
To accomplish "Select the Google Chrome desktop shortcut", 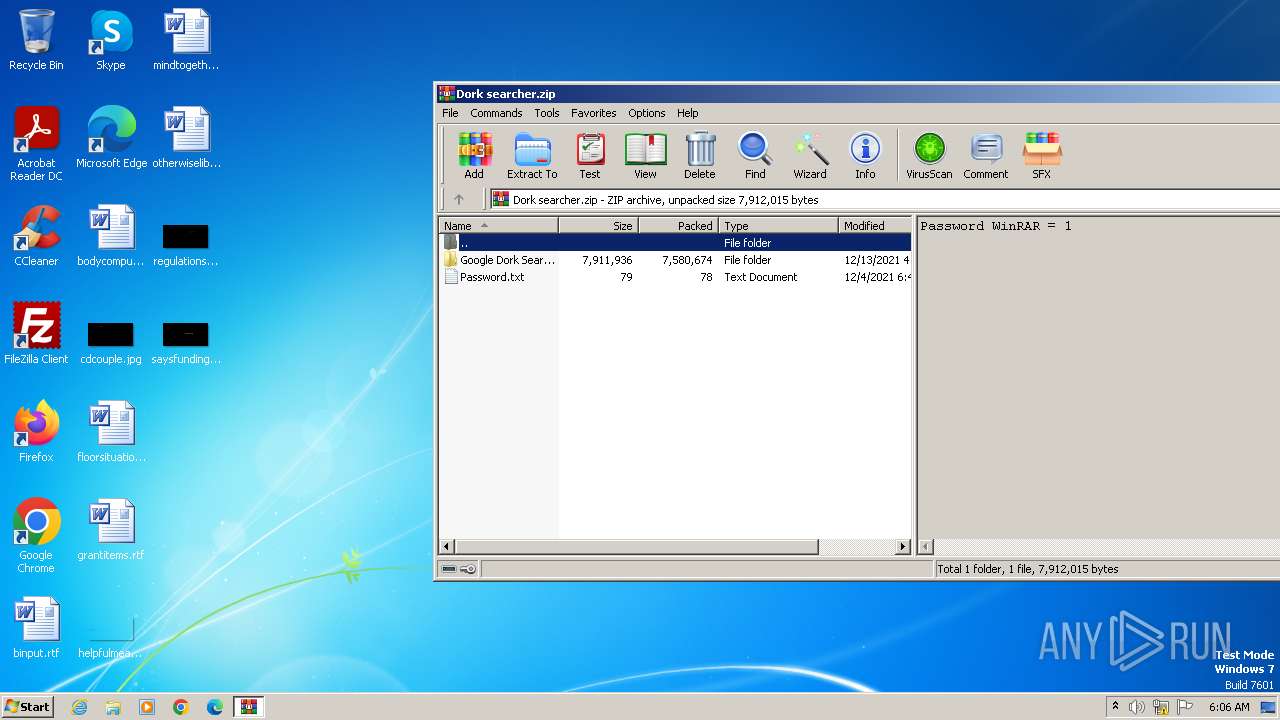I will 36,536.
